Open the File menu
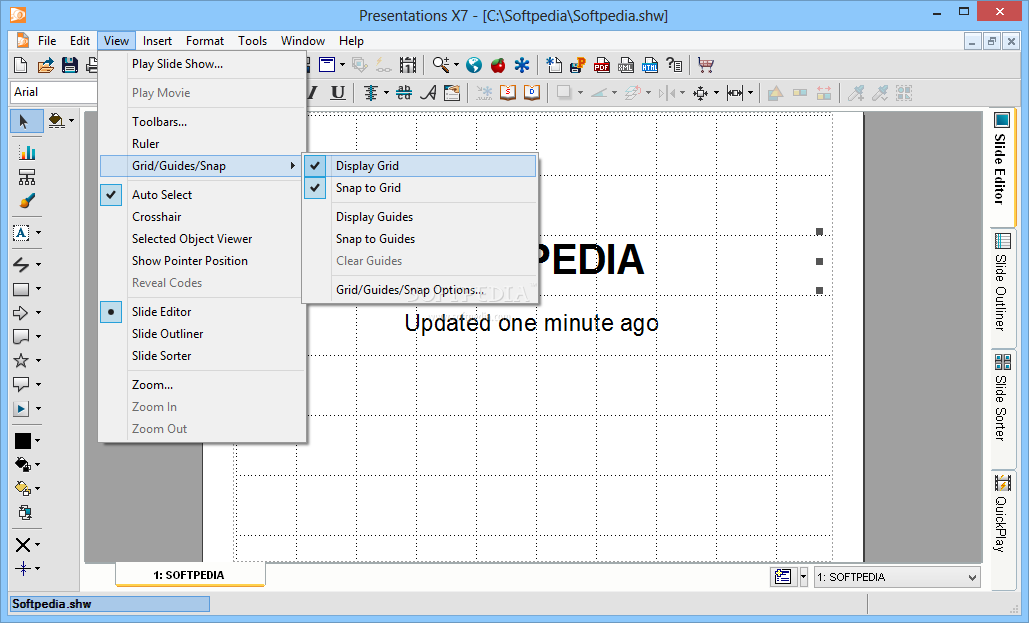 tap(47, 41)
